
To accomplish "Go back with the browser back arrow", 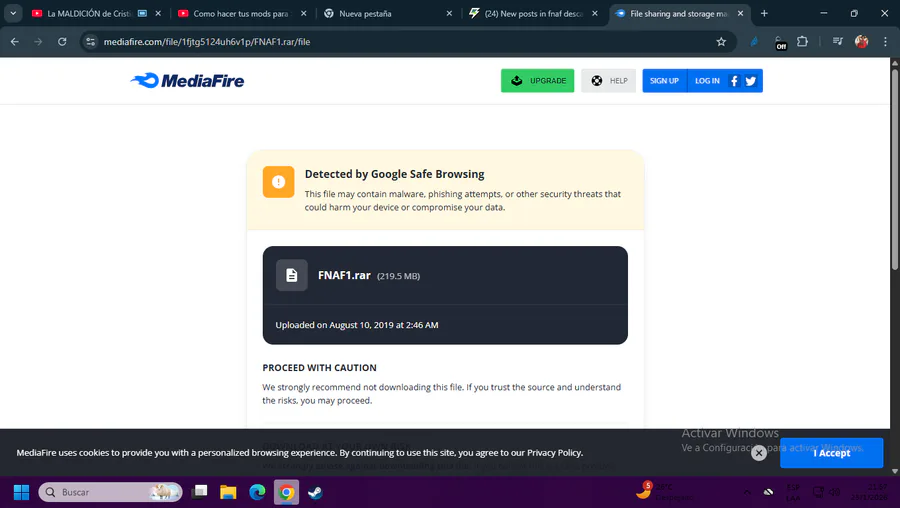I will pos(15,41).
